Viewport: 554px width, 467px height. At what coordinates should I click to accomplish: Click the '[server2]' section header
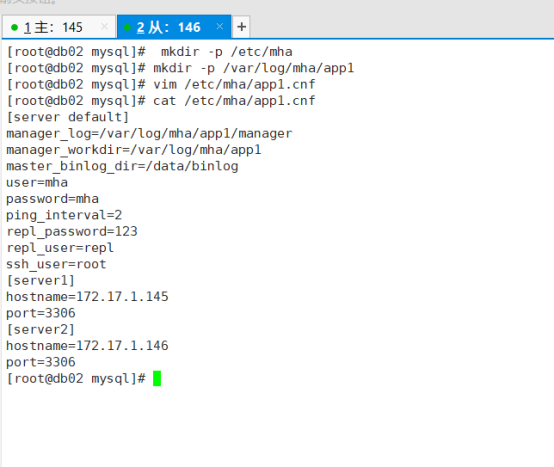coord(41,329)
